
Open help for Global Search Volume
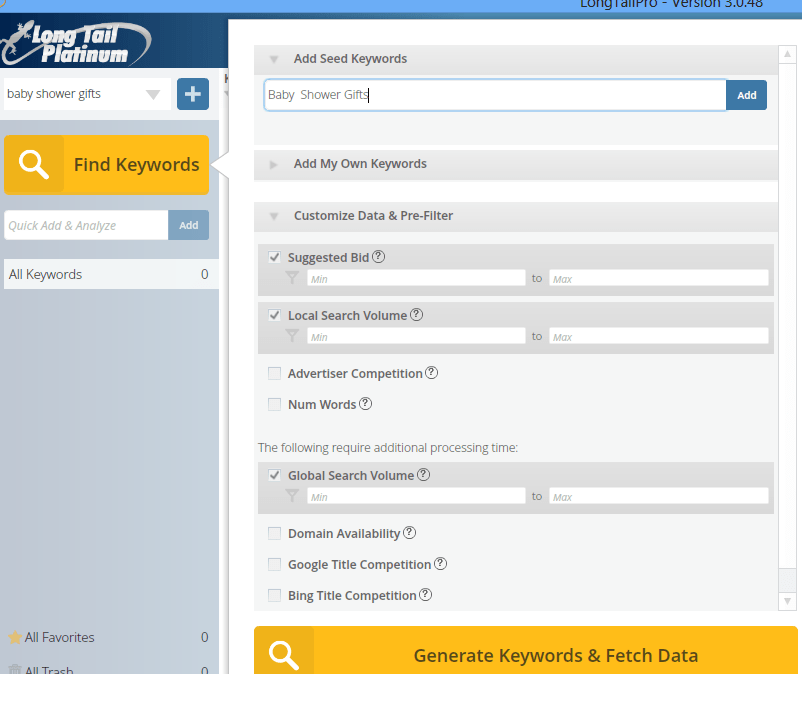click(x=424, y=475)
